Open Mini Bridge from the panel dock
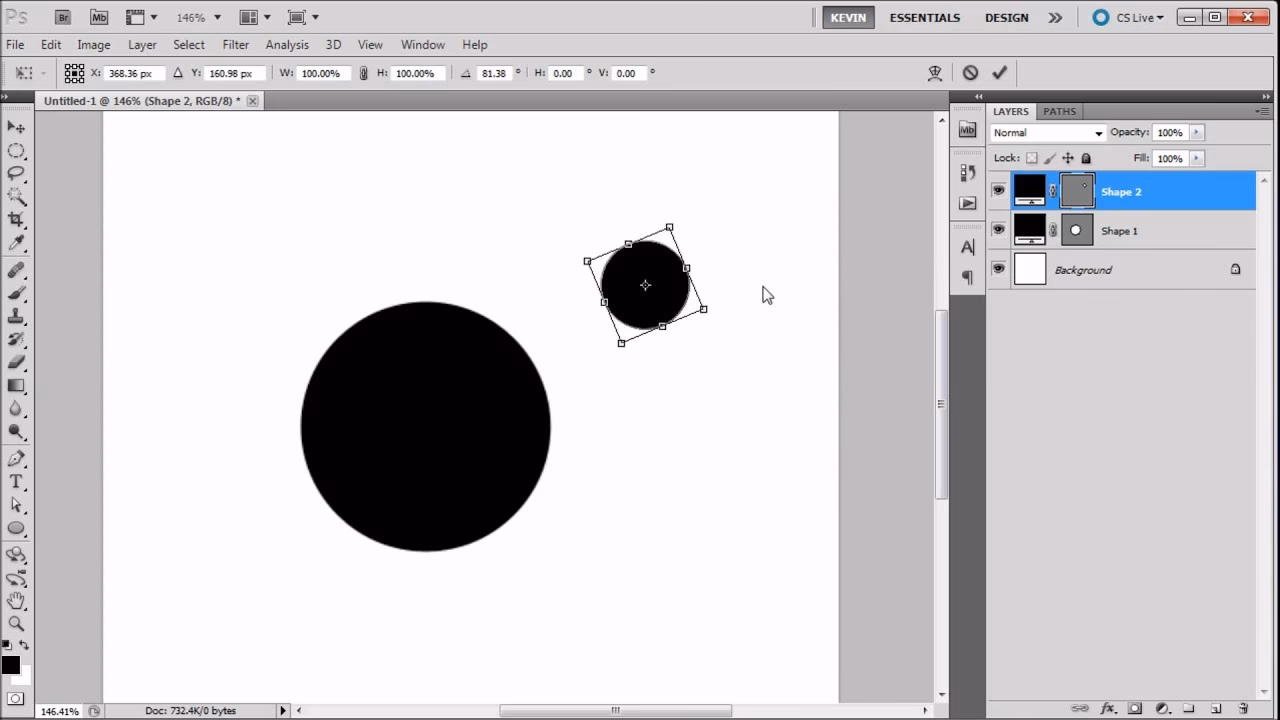This screenshot has width=1280, height=720. pyautogui.click(x=966, y=130)
